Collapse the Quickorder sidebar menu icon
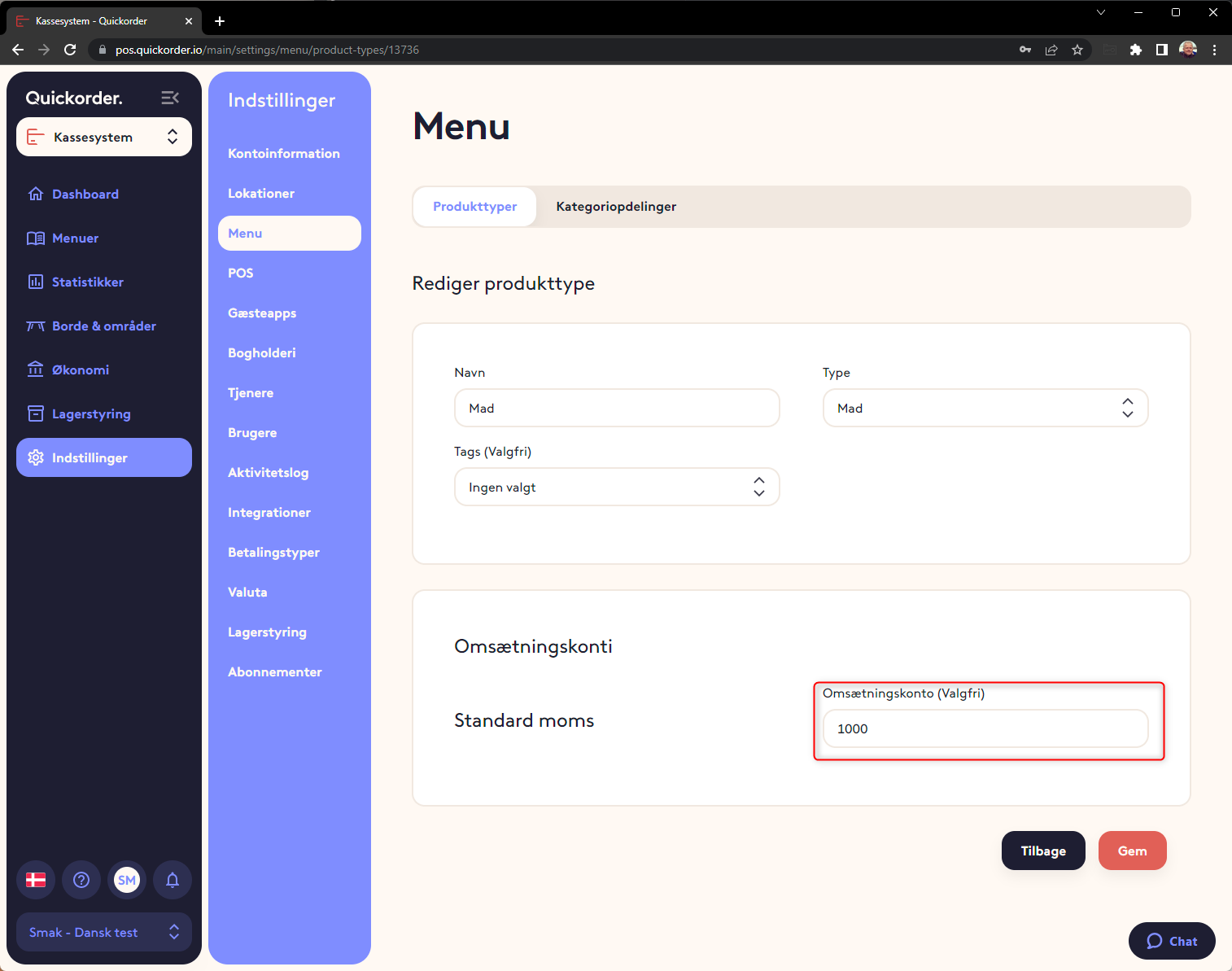The height and width of the screenshot is (971, 1232). [170, 98]
